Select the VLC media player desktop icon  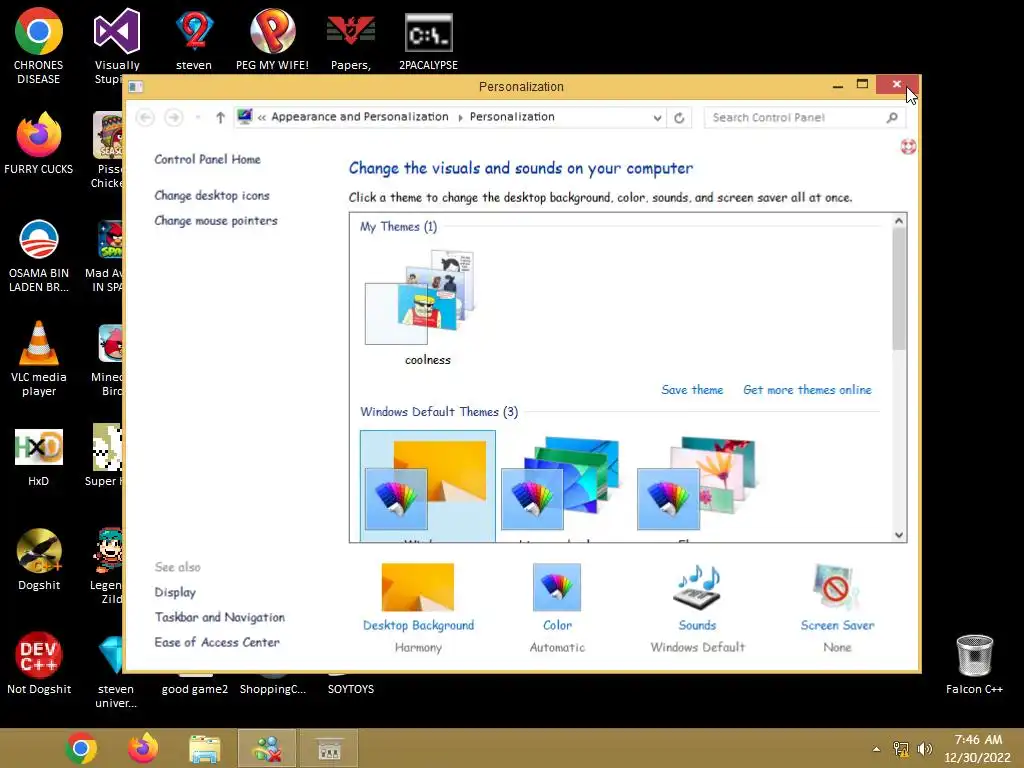point(39,359)
